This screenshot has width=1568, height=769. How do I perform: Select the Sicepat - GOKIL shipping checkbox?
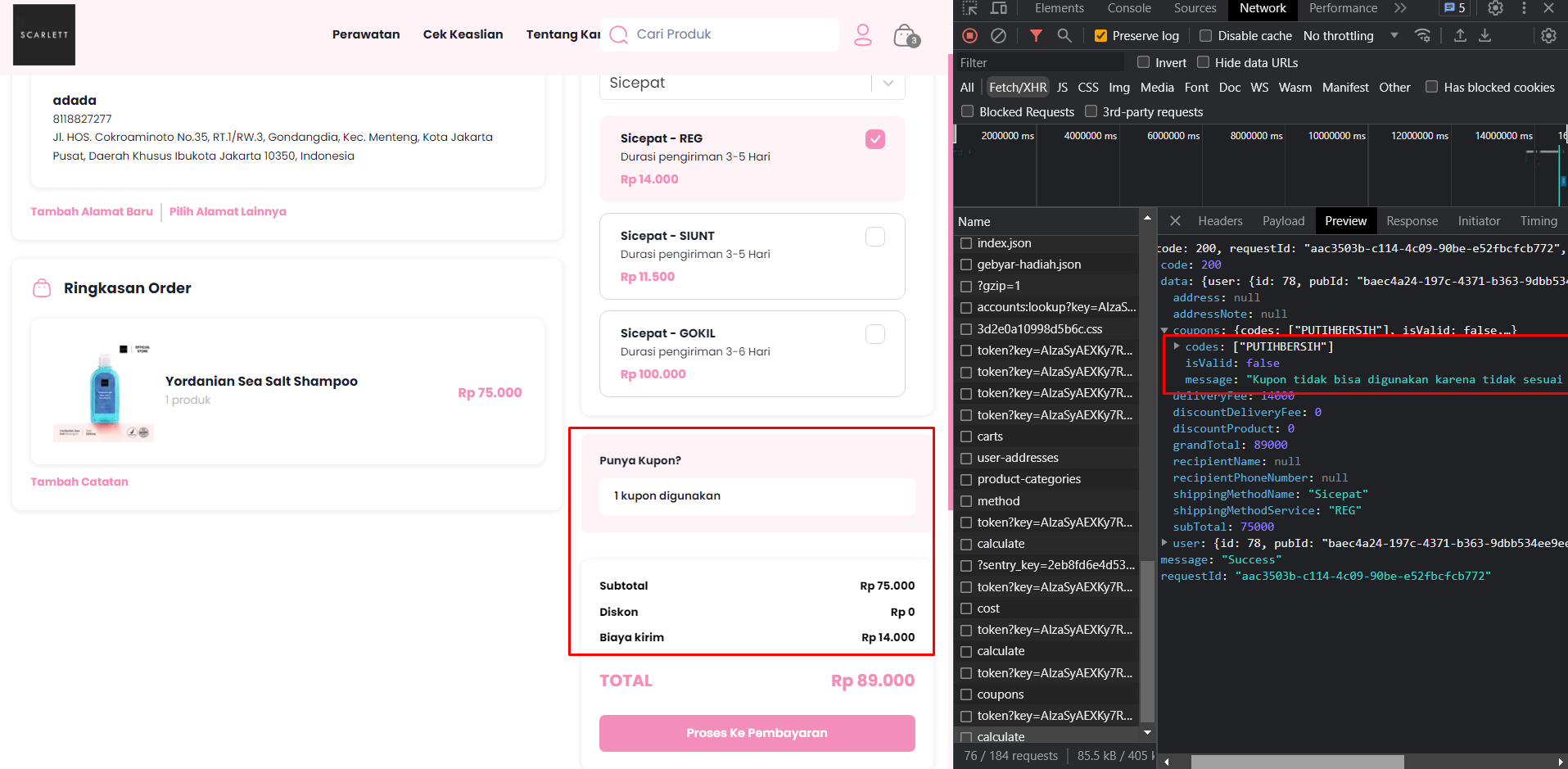click(875, 334)
